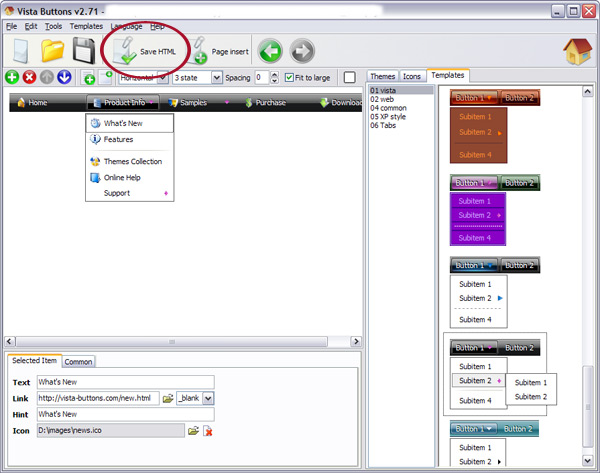
Task: Choose the purple template thumbnail
Action: [495, 210]
